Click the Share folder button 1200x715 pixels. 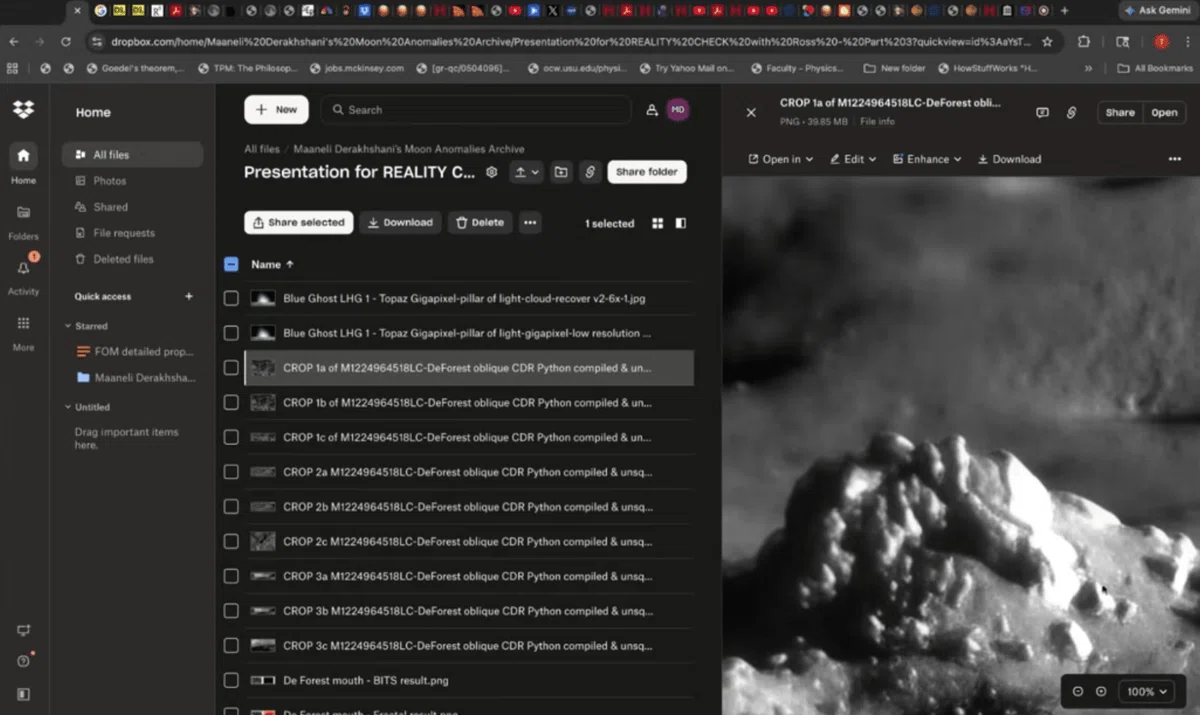click(x=647, y=172)
